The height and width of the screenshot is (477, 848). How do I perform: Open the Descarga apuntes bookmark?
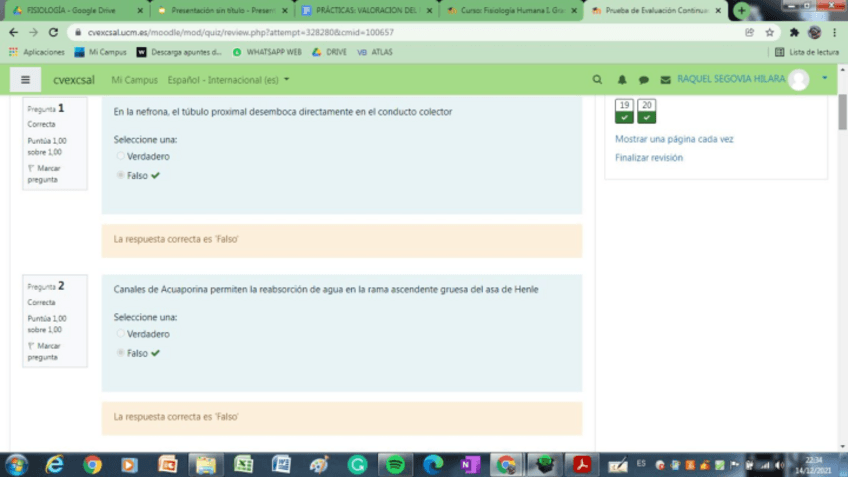pos(180,52)
